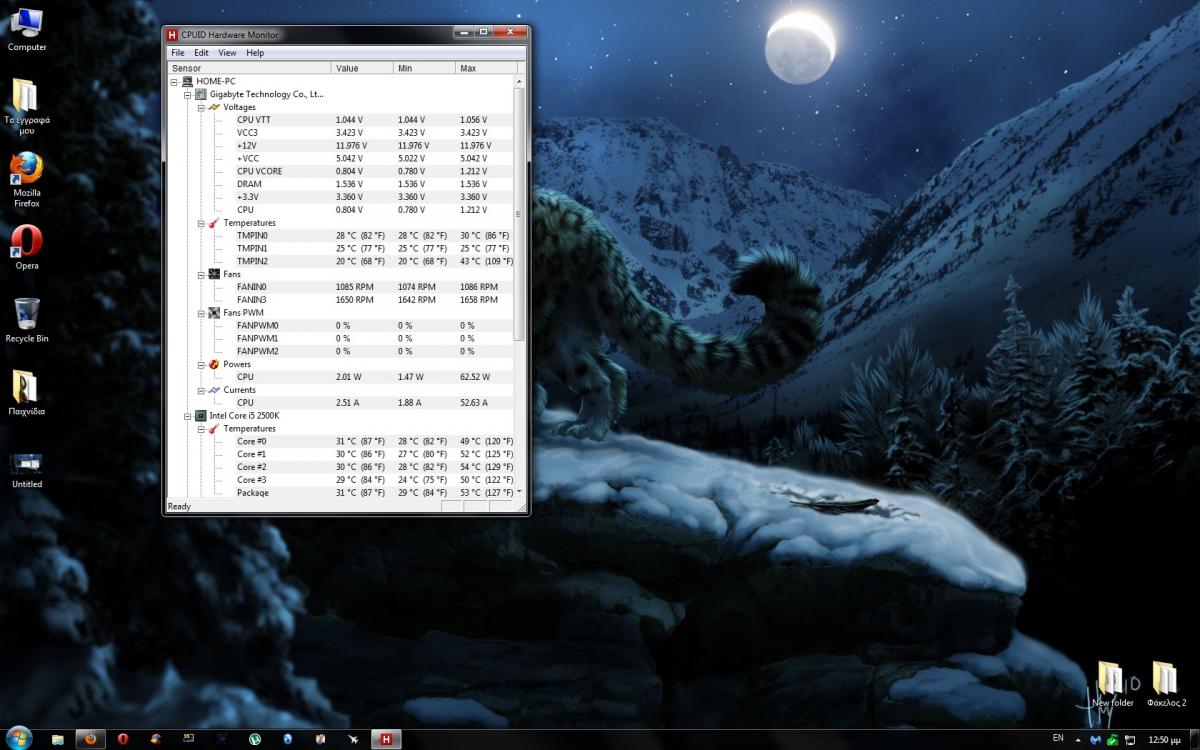Open the View menu
The width and height of the screenshot is (1200, 750).
click(227, 53)
